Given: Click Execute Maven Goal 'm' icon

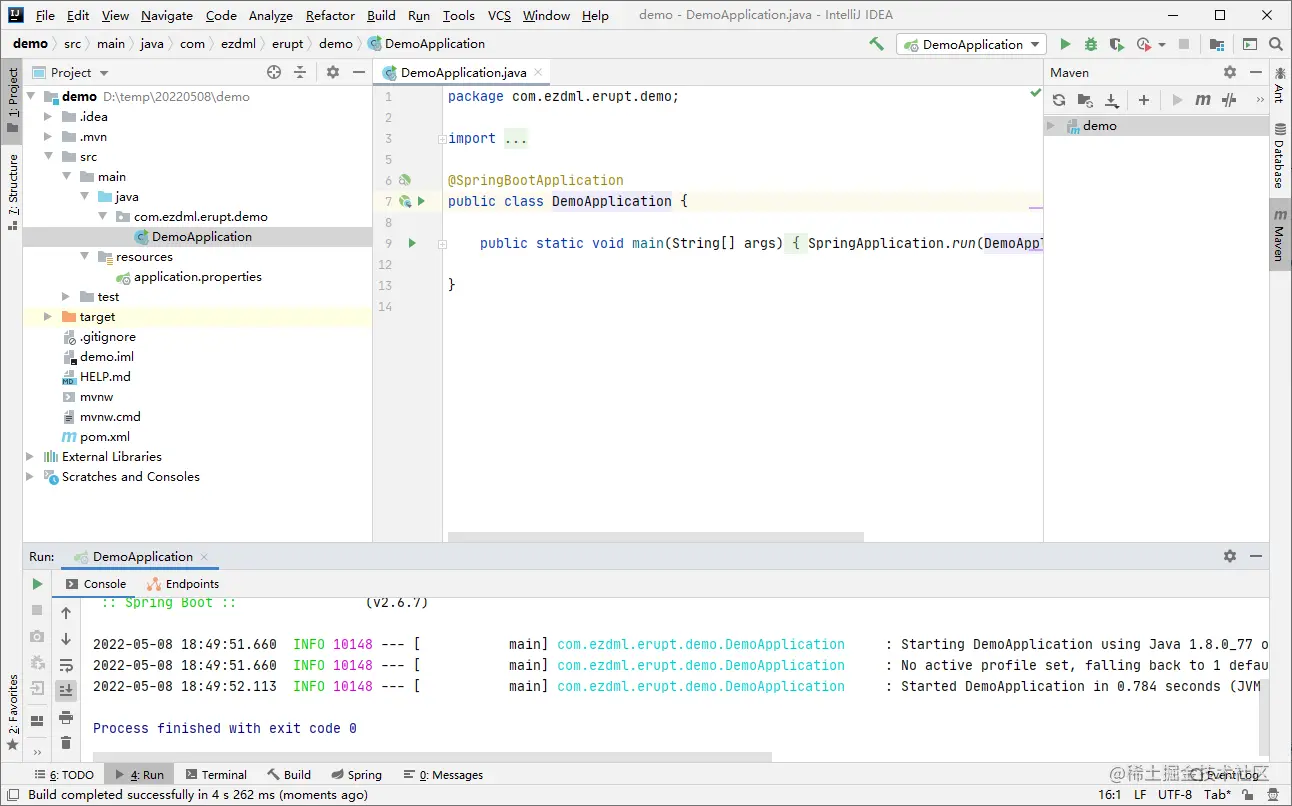Looking at the screenshot, I should click(1203, 100).
